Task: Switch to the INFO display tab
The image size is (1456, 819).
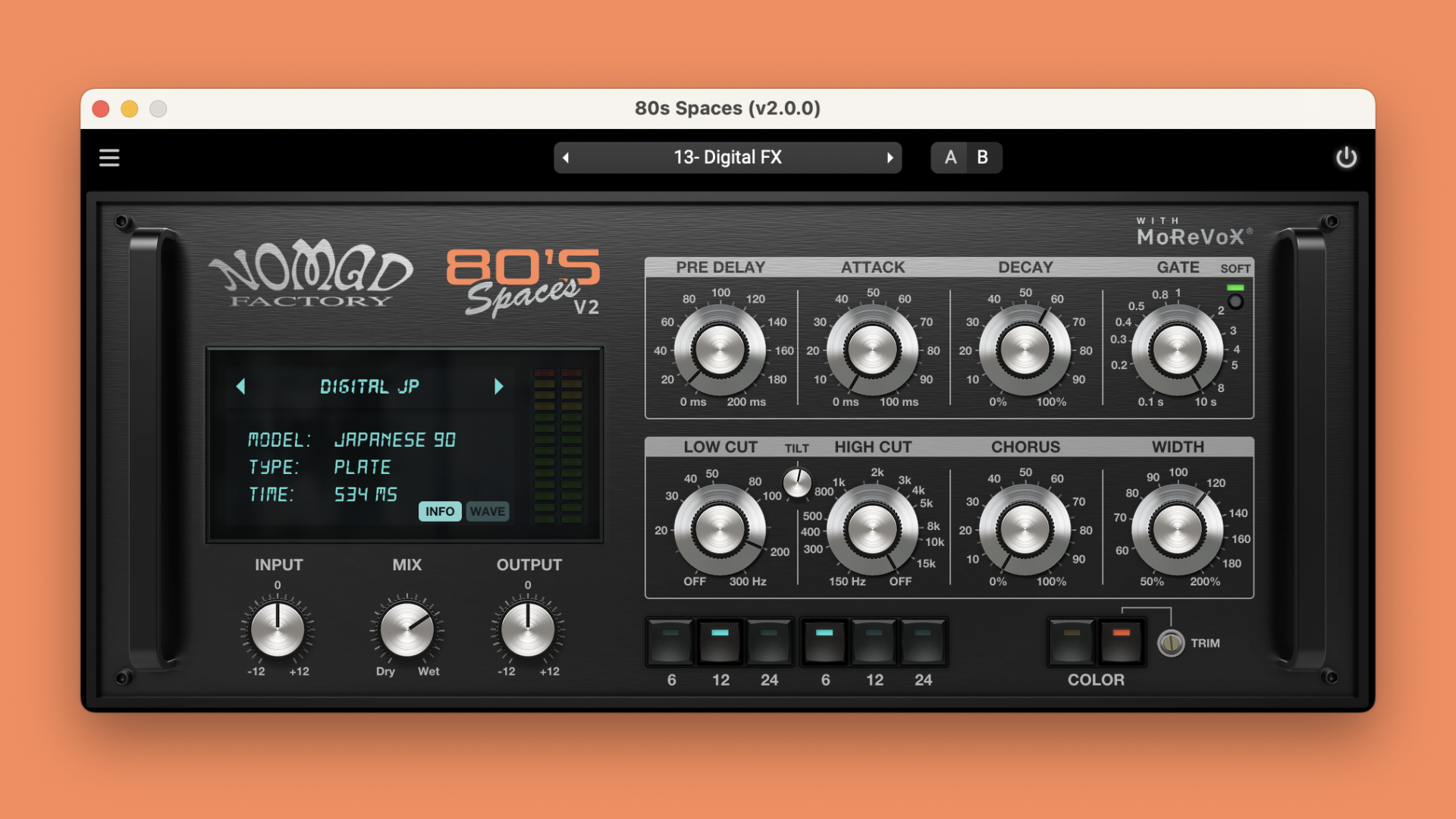Action: click(440, 511)
